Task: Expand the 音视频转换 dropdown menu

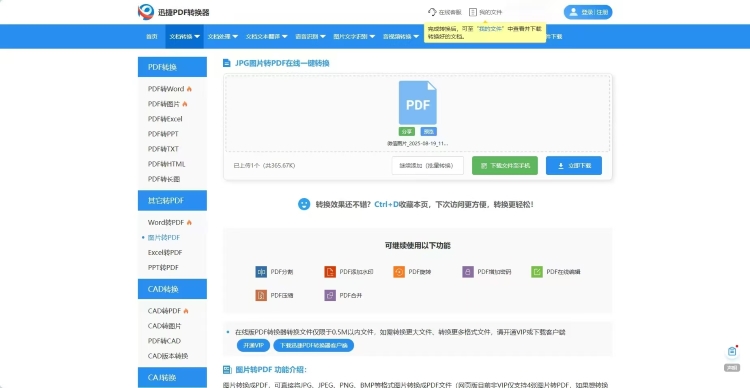Action: [x=401, y=36]
